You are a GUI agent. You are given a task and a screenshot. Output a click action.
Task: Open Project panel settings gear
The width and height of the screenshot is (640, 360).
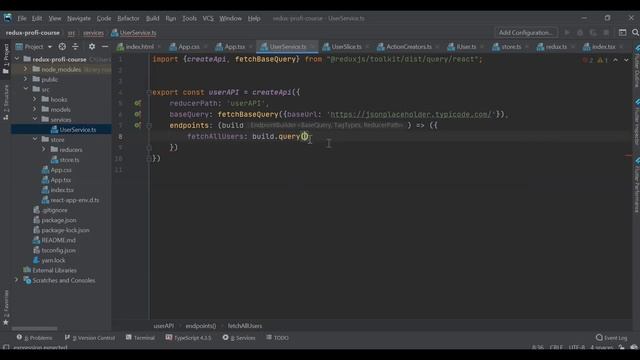92,47
